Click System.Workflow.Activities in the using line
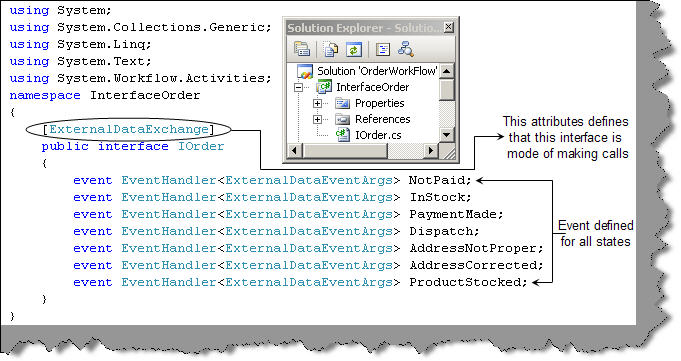This screenshot has width=681, height=361. click(161, 78)
